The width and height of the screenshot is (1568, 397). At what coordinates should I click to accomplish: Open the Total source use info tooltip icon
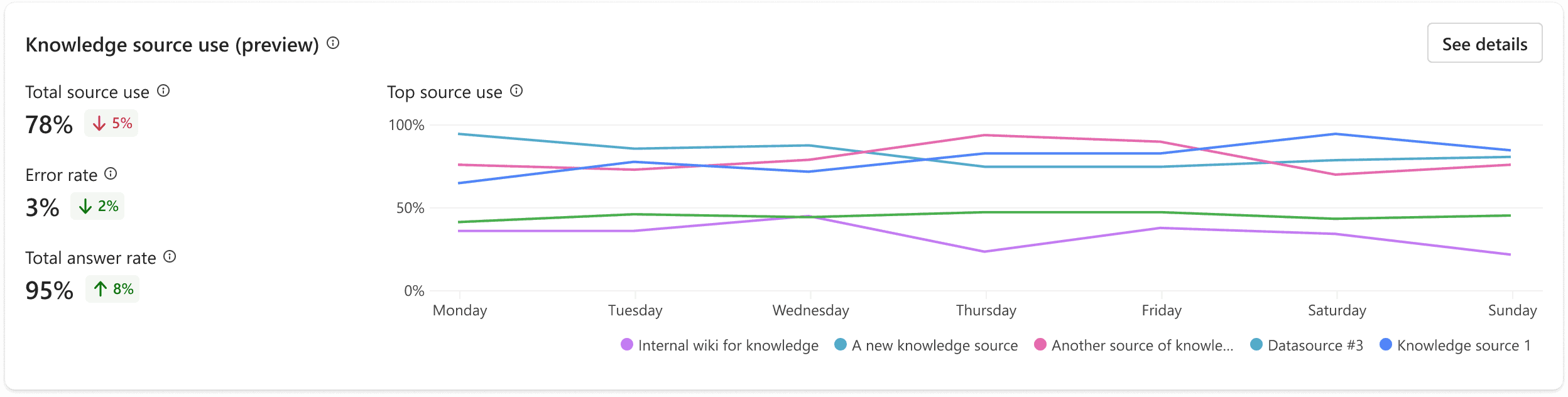pos(163,91)
